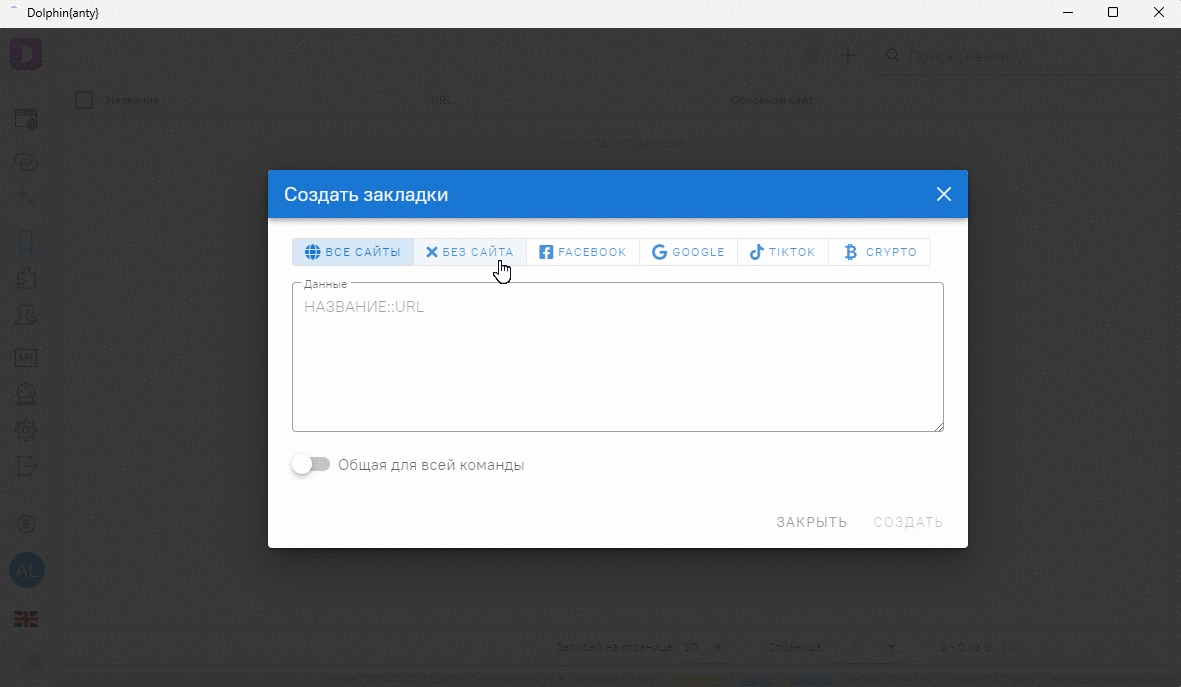Close the 'Создать закладки' dialog with X
This screenshot has width=1181, height=687.
(x=943, y=194)
